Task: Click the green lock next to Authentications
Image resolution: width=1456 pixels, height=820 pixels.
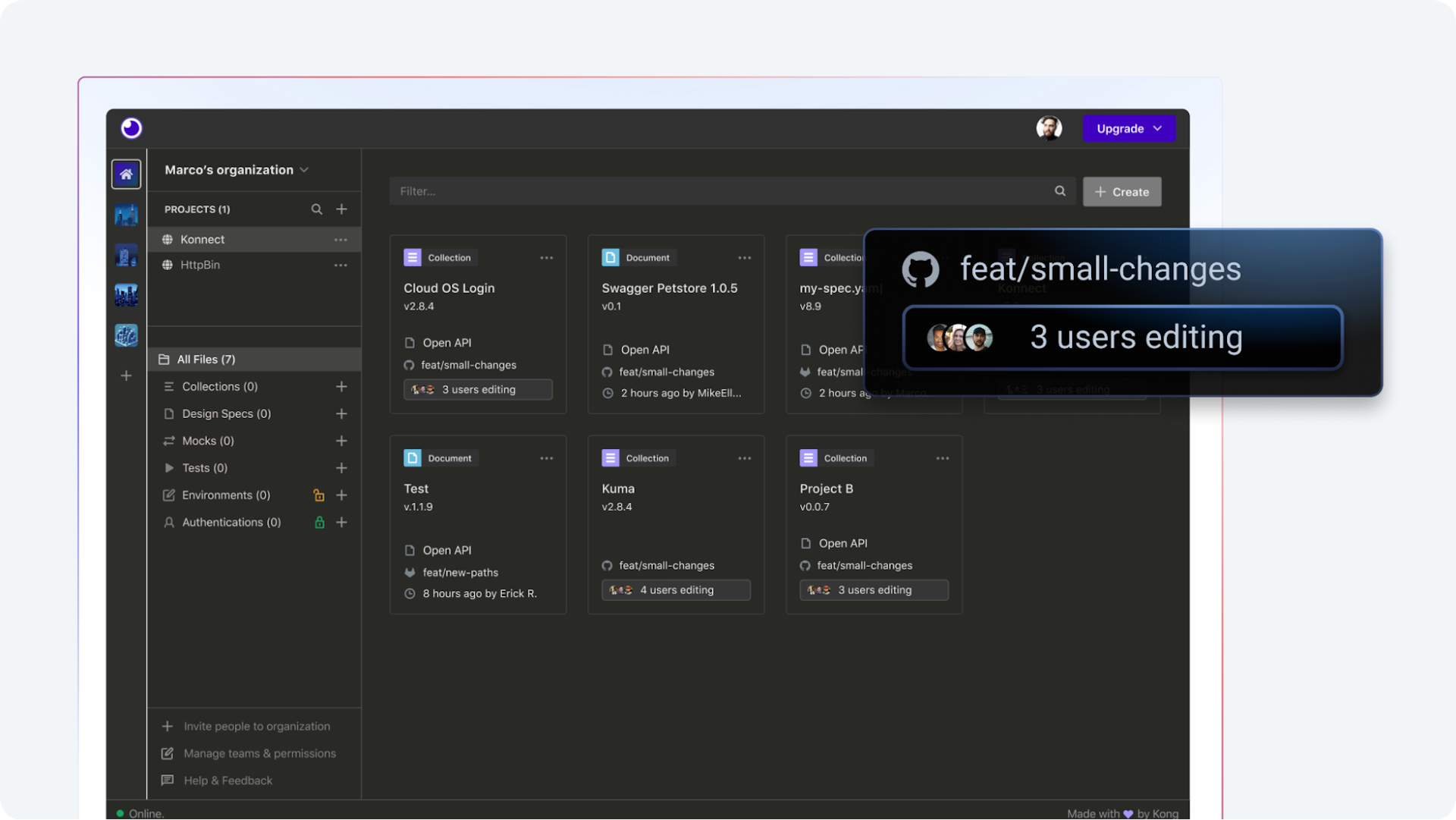Action: coord(319,523)
